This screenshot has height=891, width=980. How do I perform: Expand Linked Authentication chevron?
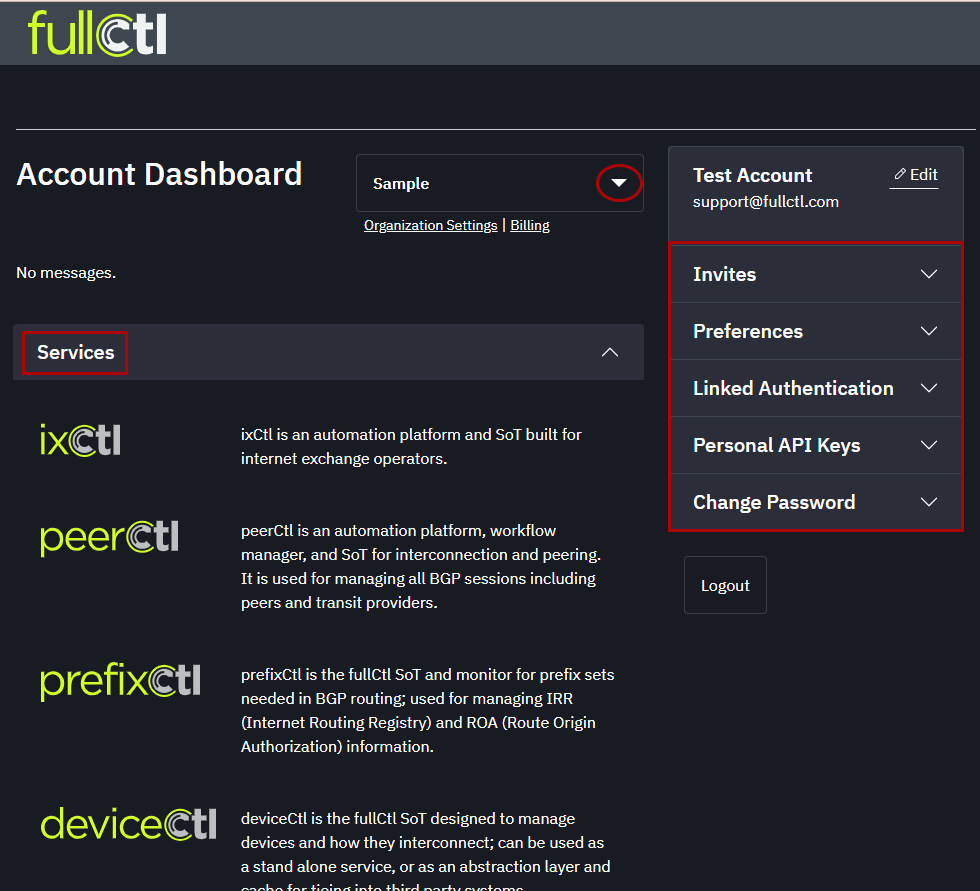(x=928, y=388)
